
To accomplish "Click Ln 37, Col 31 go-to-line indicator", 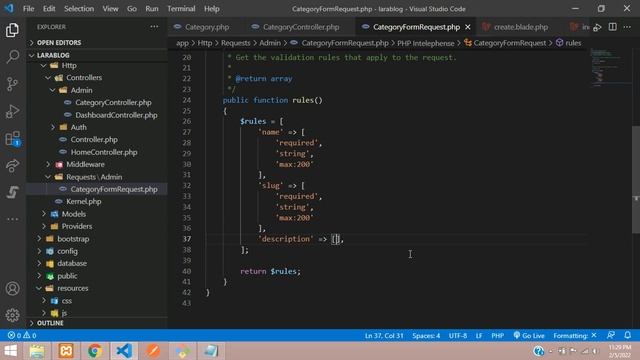I will pyautogui.click(x=384, y=336).
